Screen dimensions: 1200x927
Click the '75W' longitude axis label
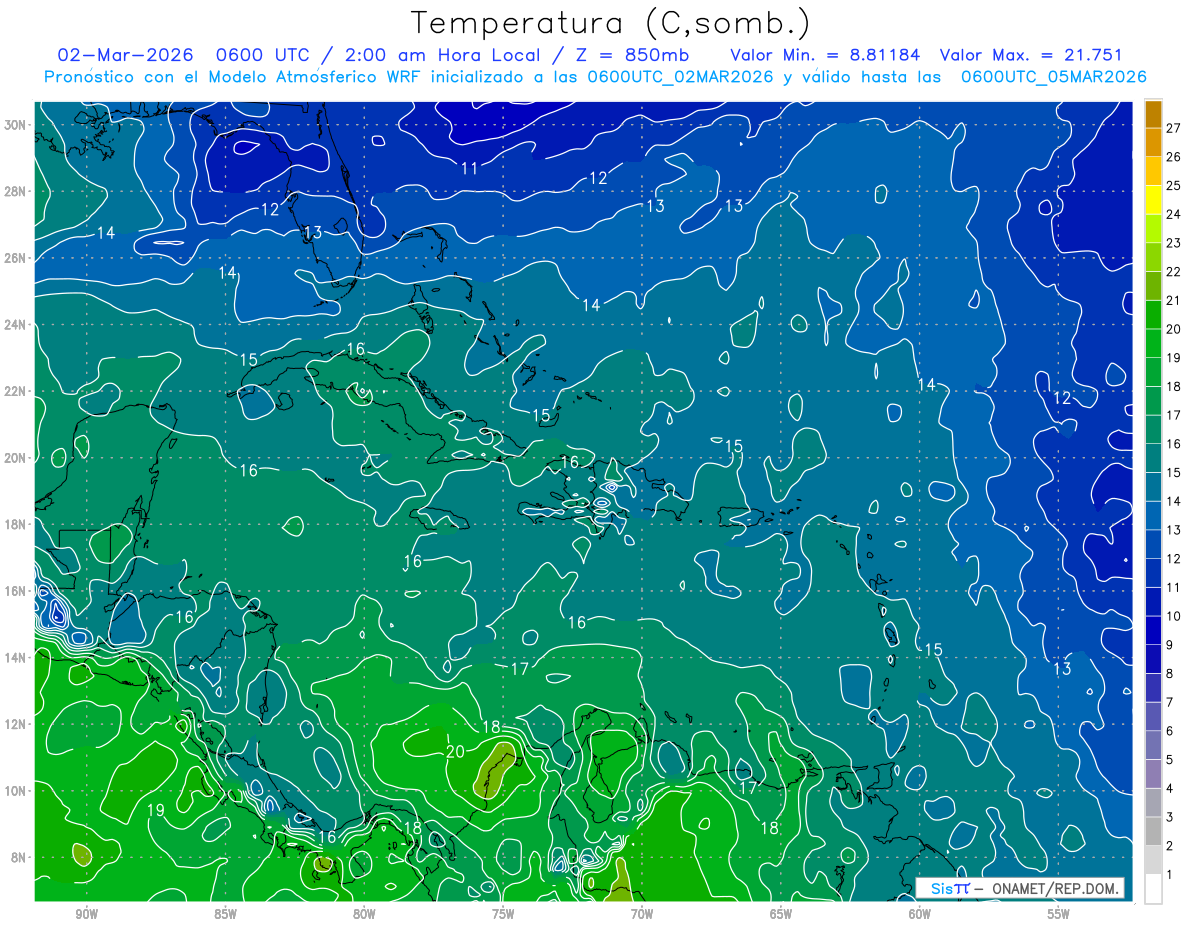[503, 914]
